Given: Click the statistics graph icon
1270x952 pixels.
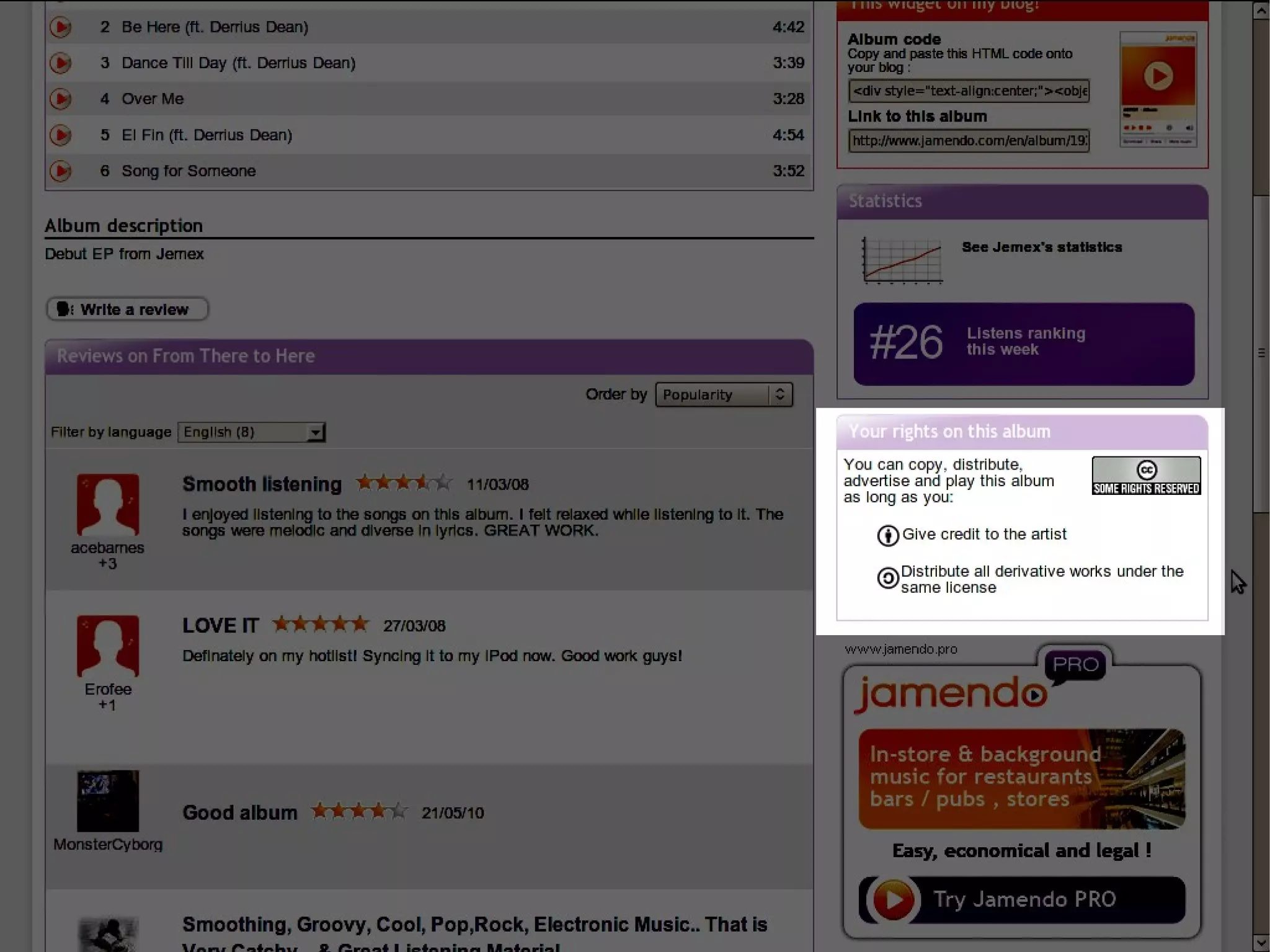Looking at the screenshot, I should coord(902,260).
